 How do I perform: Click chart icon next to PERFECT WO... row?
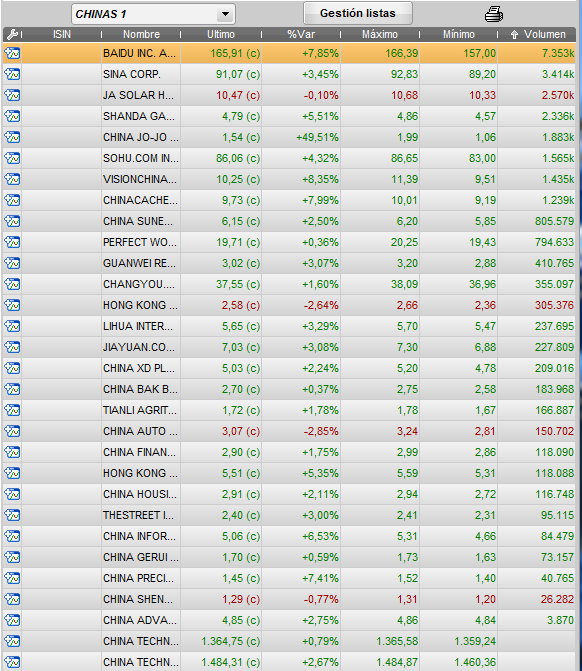12,242
